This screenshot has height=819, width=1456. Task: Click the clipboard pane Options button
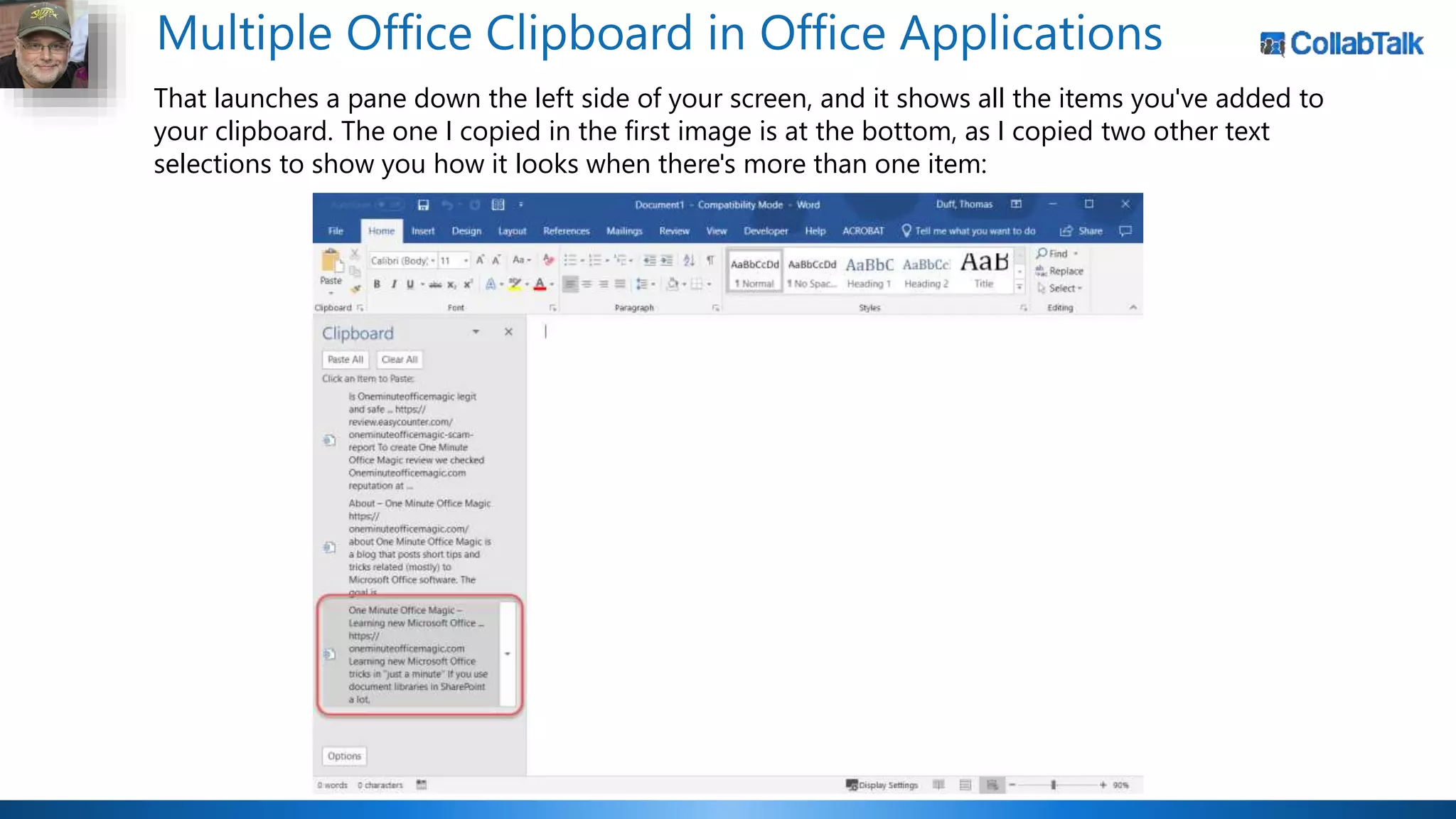(345, 756)
